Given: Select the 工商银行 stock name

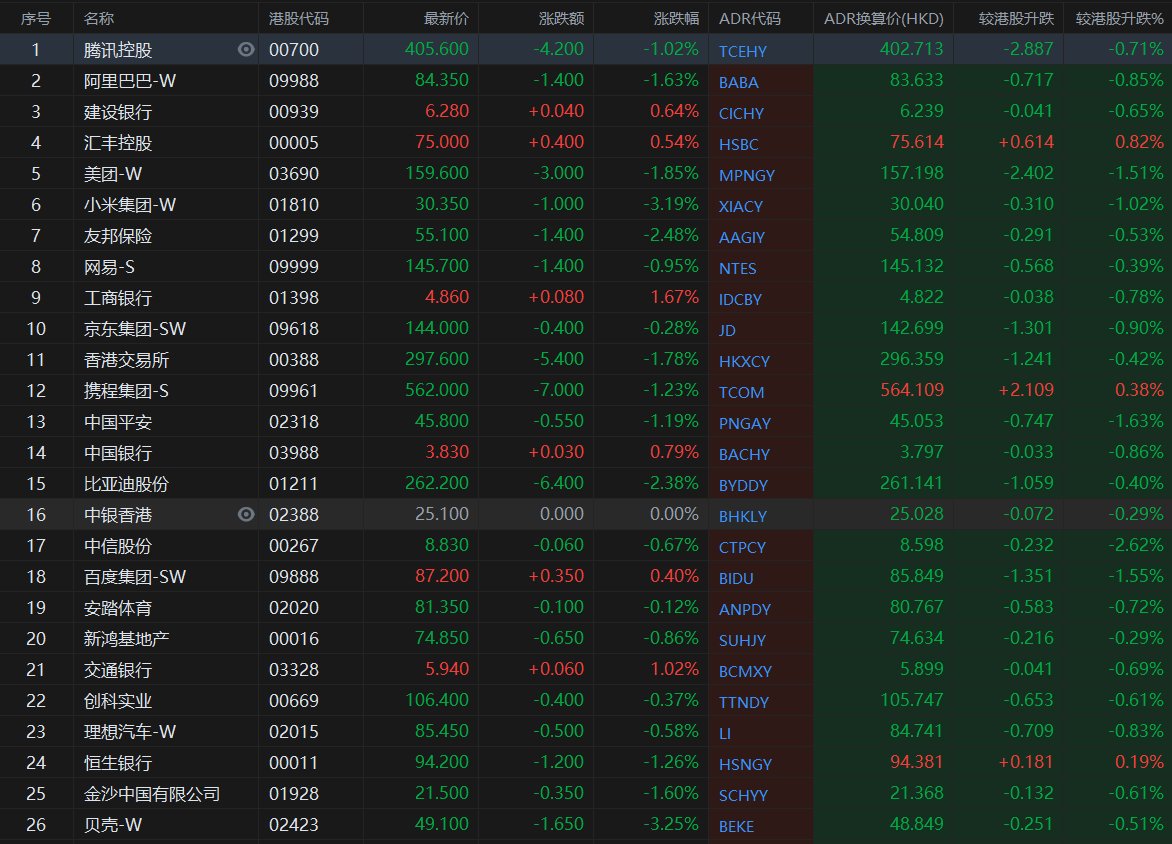Looking at the screenshot, I should pyautogui.click(x=118, y=298).
